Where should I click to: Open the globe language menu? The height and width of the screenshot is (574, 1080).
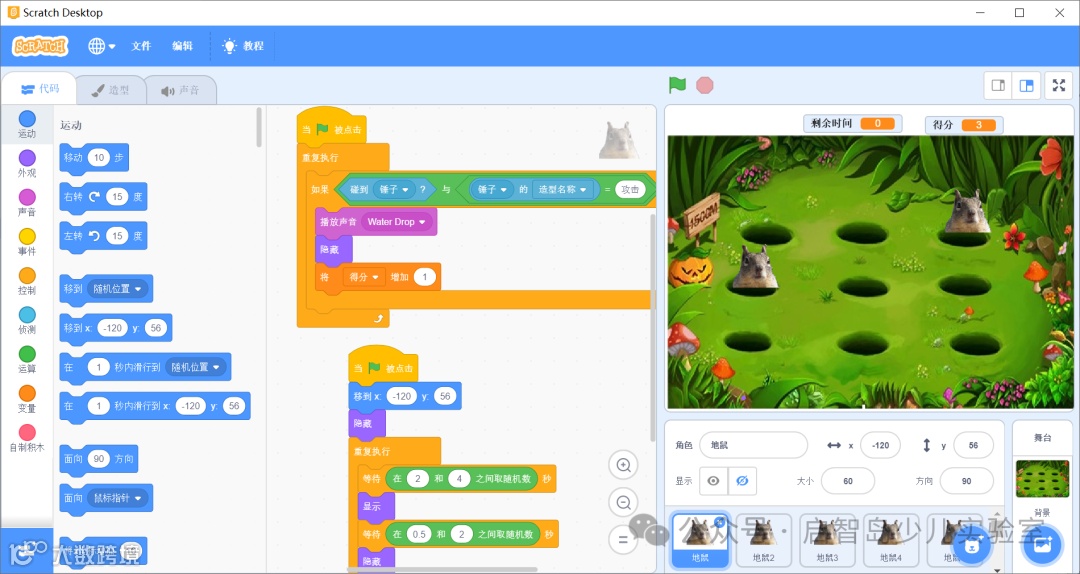(101, 46)
